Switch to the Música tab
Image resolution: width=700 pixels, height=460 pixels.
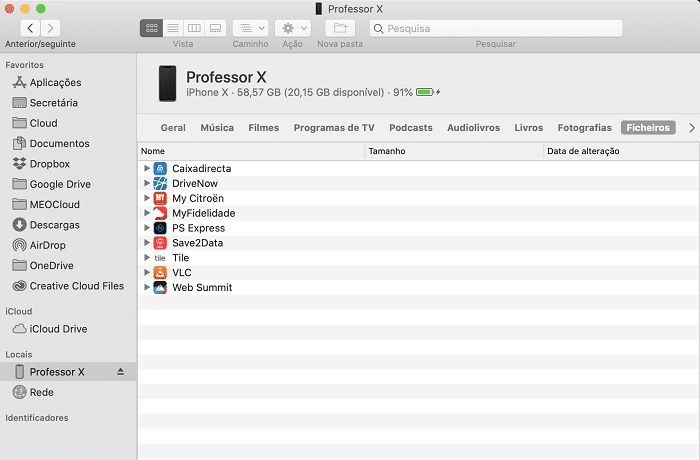[217, 128]
